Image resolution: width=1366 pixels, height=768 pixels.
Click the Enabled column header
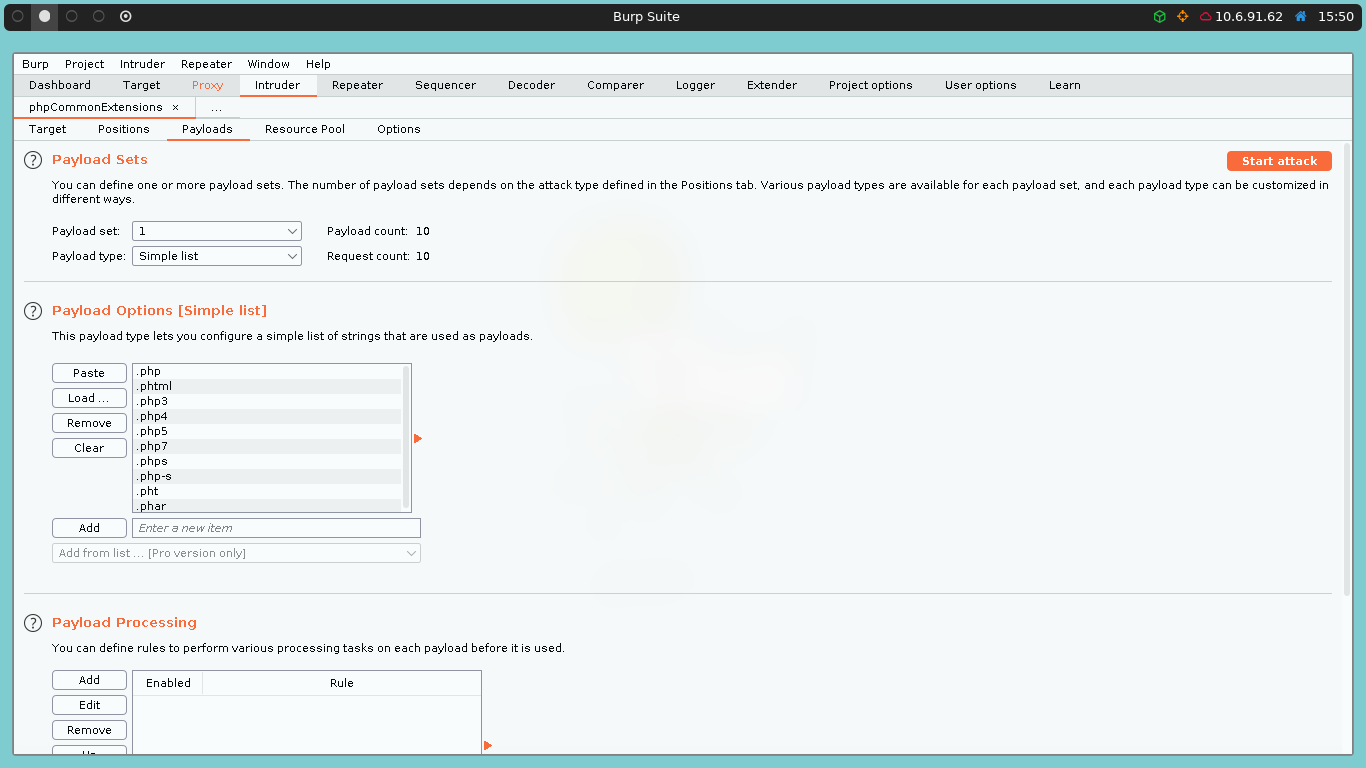click(168, 683)
